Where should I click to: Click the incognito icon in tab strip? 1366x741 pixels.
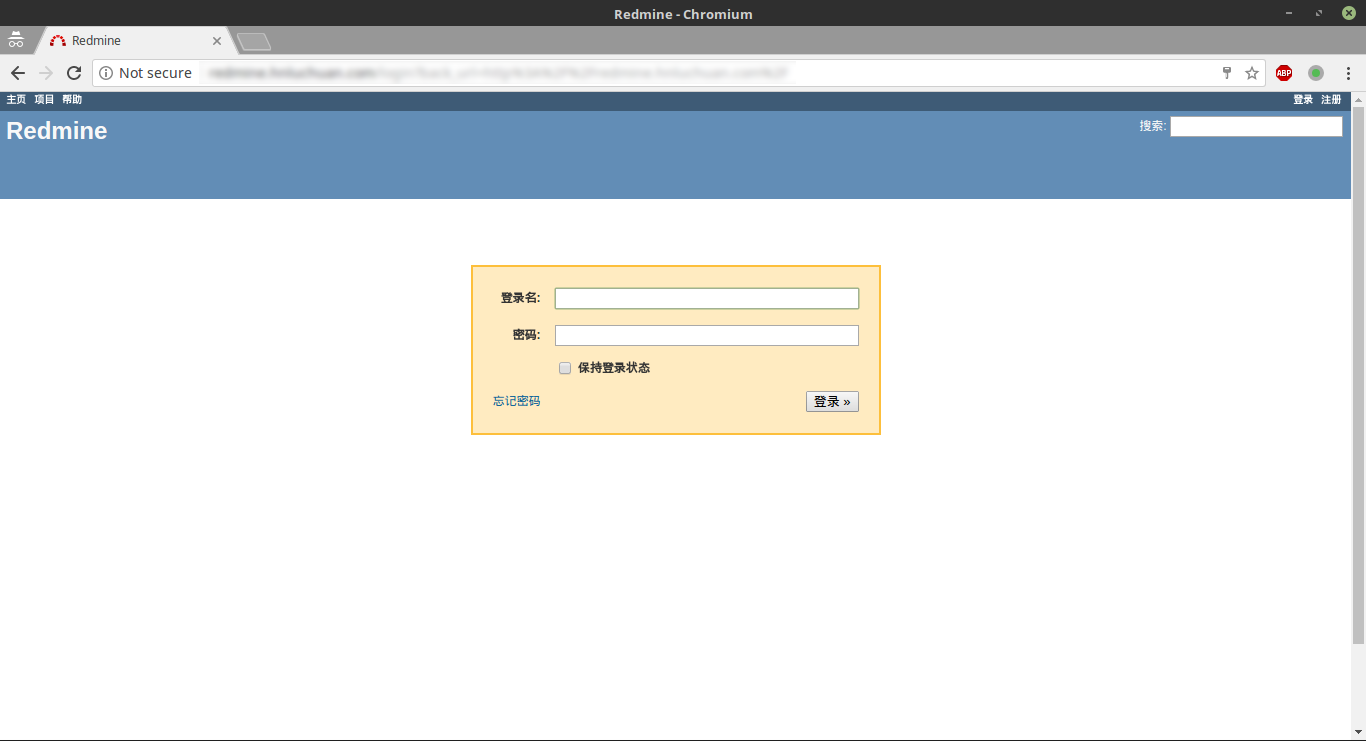(x=16, y=40)
